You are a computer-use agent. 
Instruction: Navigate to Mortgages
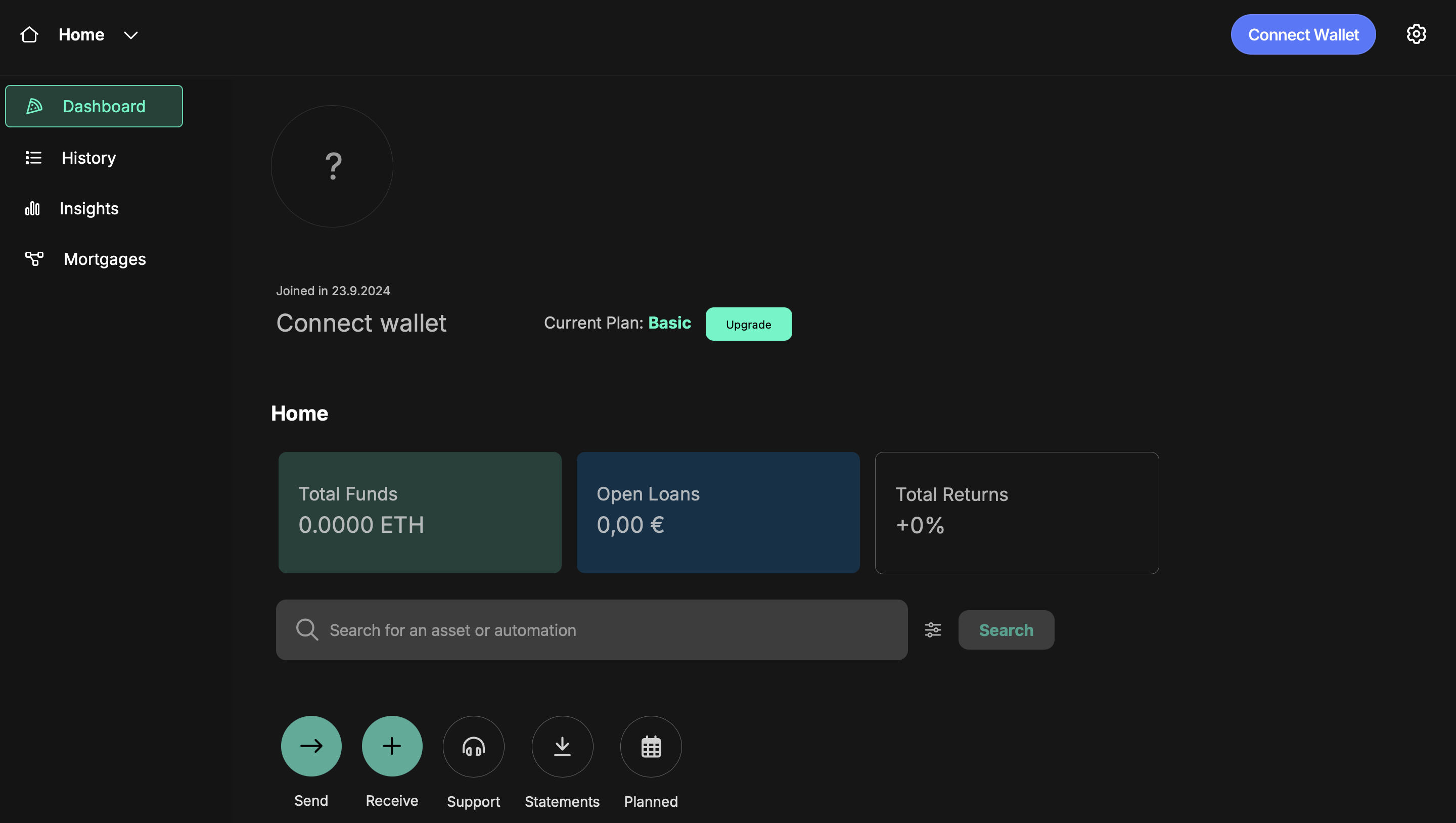click(x=105, y=259)
